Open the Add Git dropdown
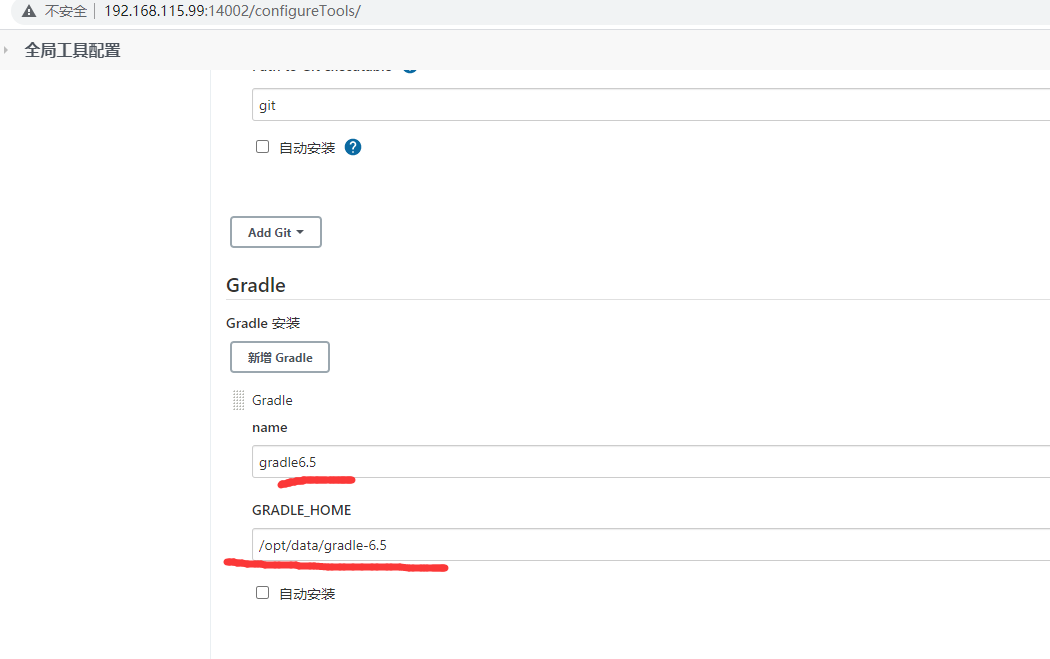This screenshot has height=659, width=1050. point(276,232)
